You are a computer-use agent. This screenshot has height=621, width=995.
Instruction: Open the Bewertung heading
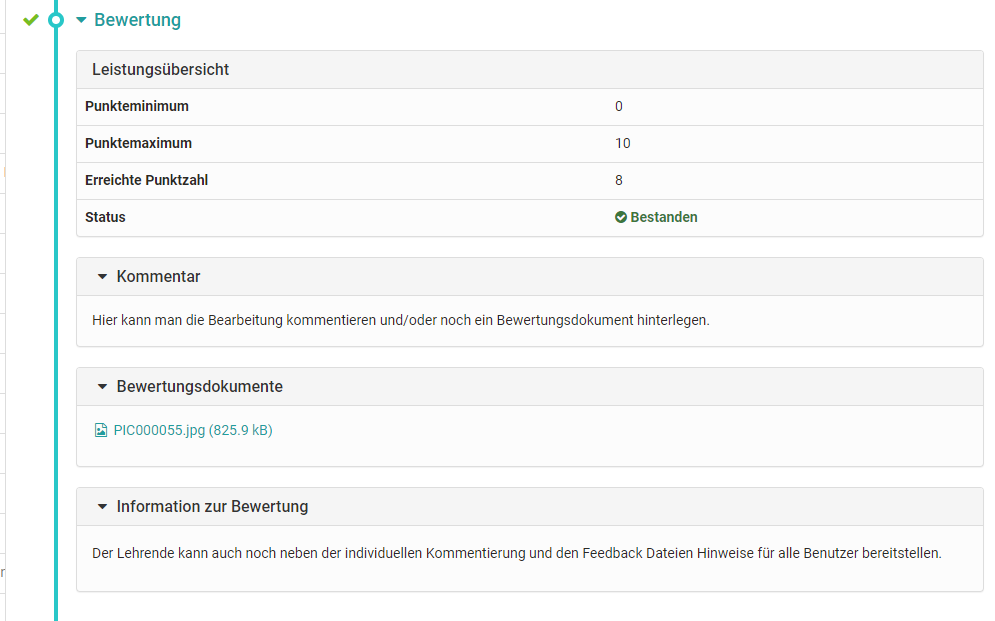(137, 20)
